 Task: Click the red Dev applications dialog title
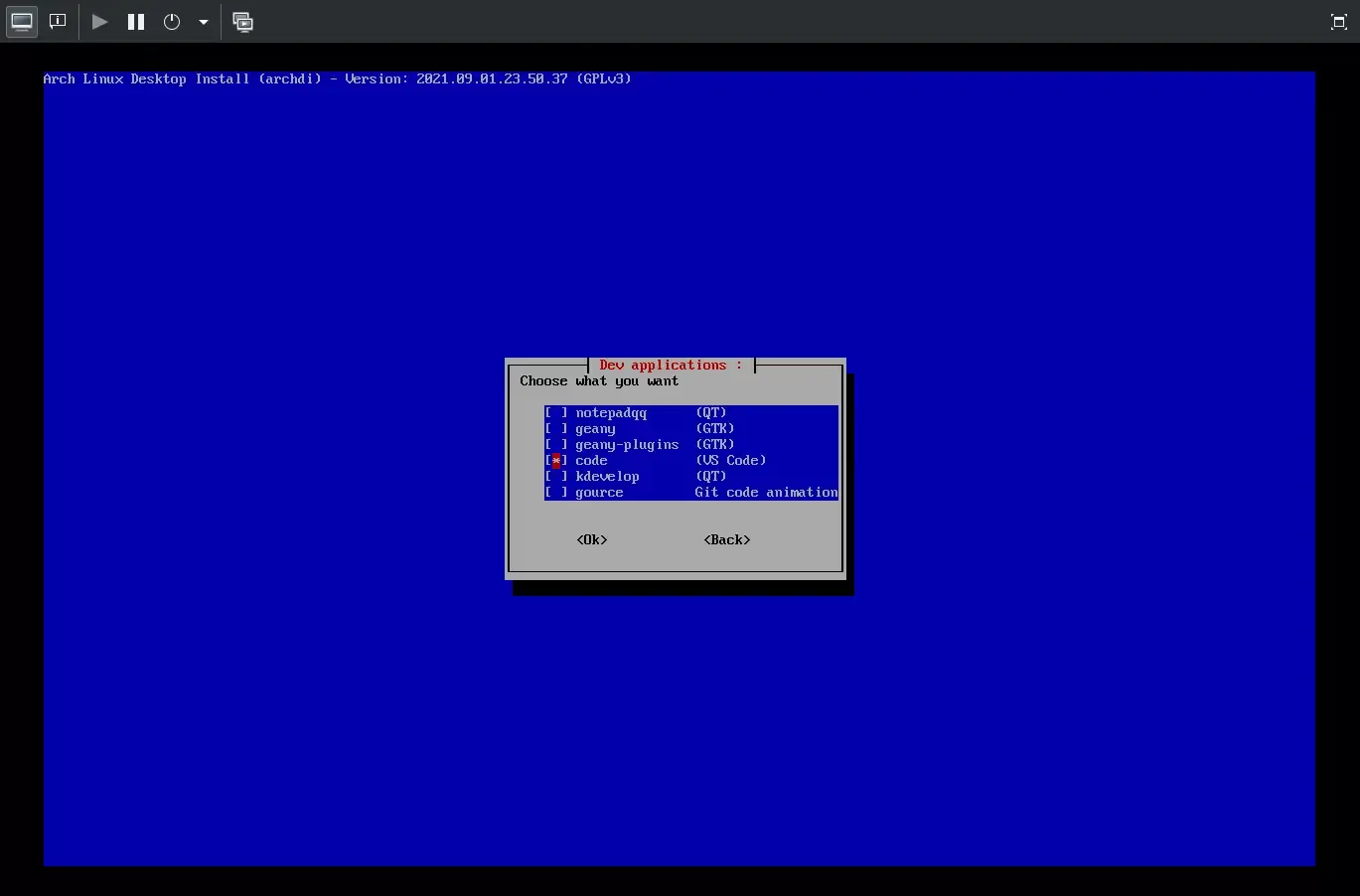click(x=671, y=366)
